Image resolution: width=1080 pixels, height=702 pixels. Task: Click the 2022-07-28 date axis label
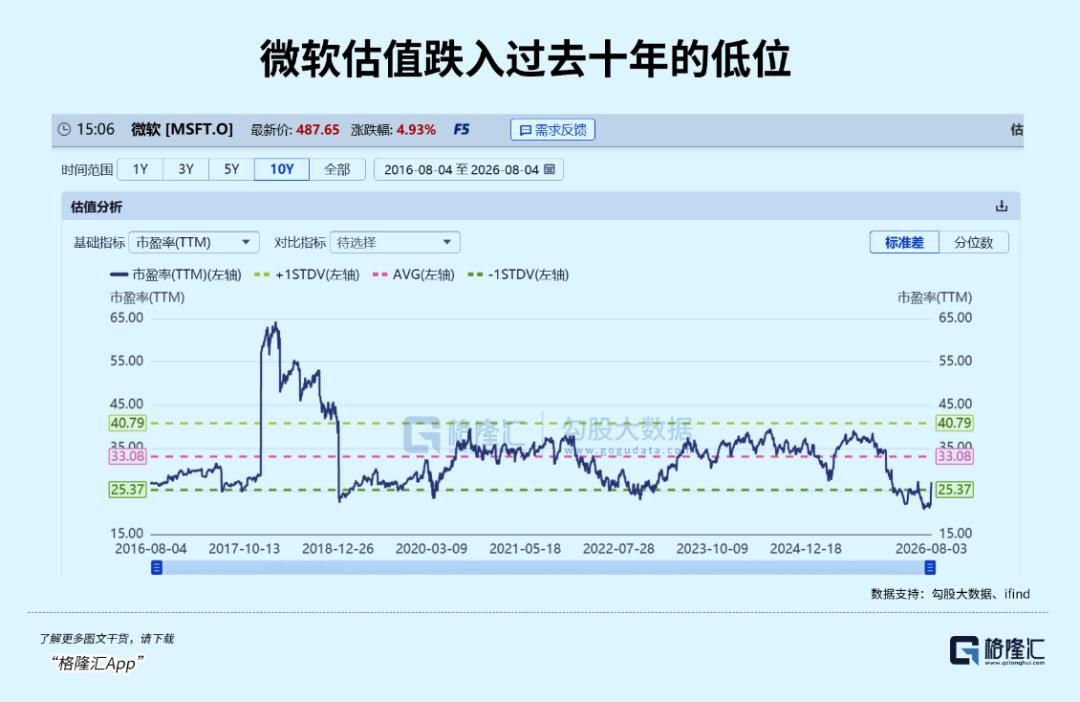tap(619, 549)
